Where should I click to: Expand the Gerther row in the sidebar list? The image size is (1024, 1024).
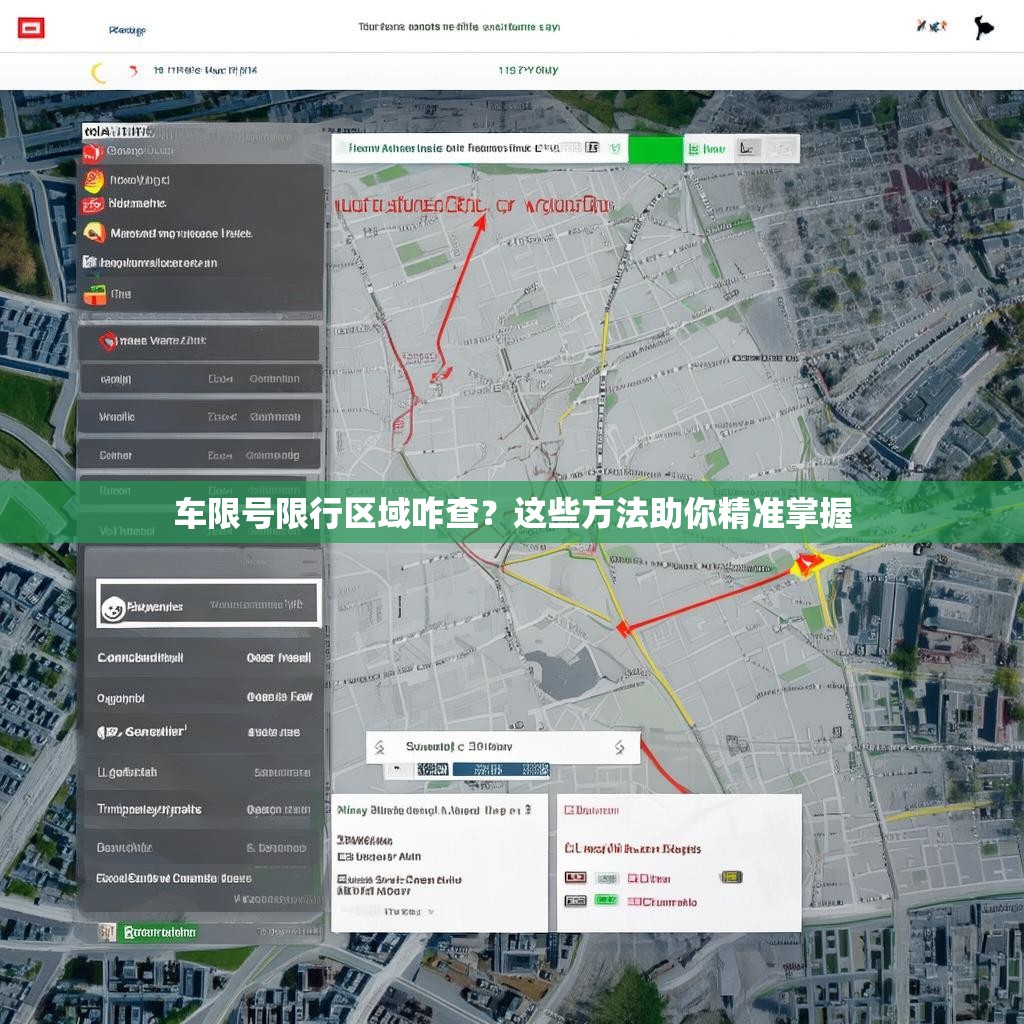200,455
